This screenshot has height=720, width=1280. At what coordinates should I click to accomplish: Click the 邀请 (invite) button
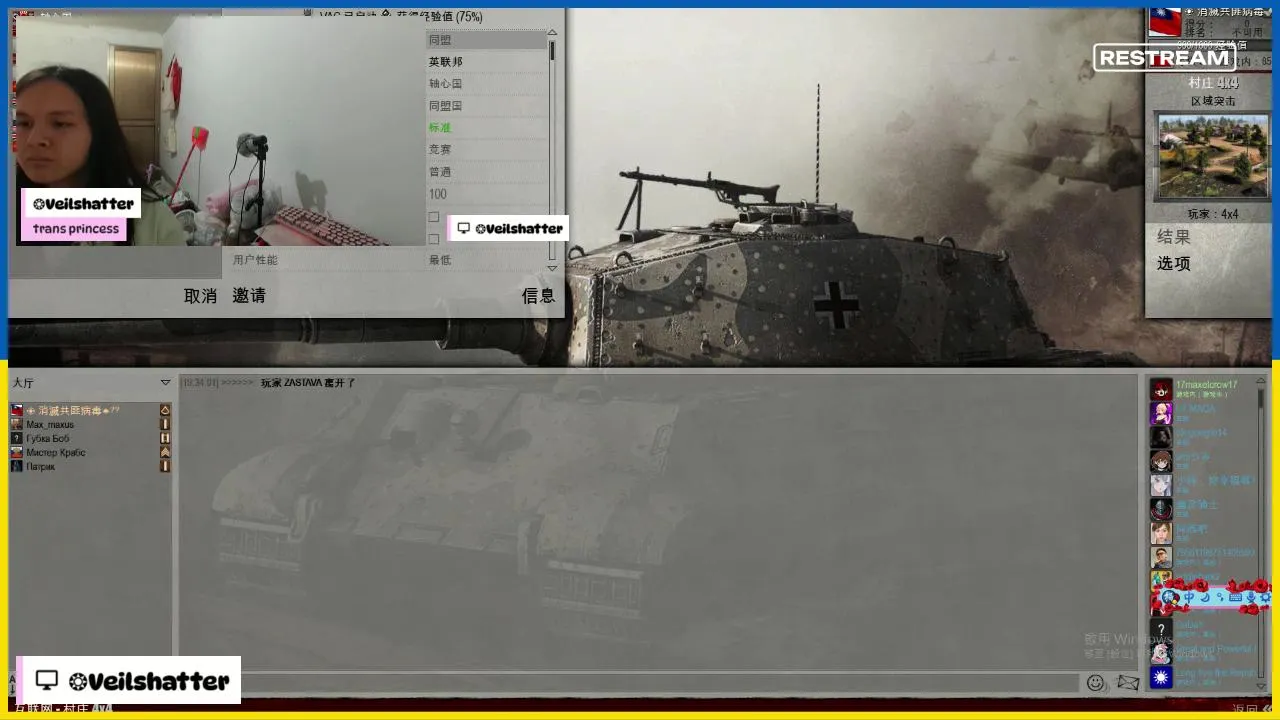click(x=249, y=296)
